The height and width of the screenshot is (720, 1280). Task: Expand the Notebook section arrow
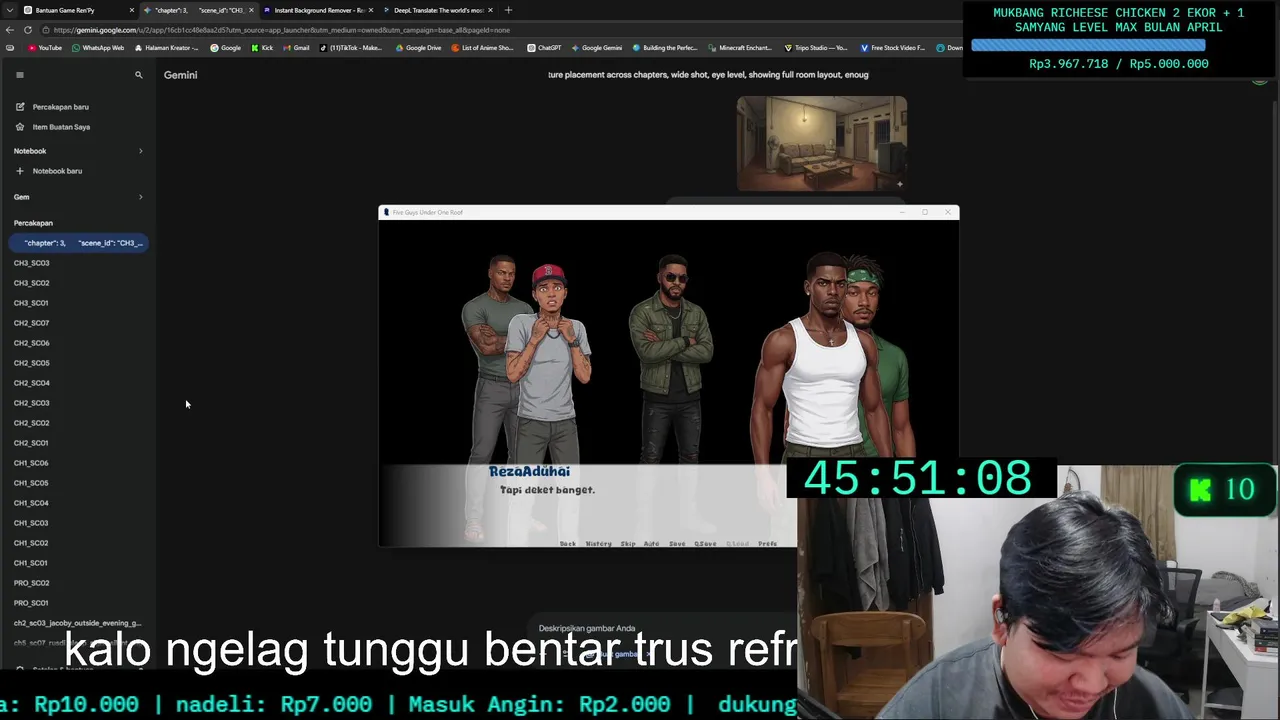(140, 151)
